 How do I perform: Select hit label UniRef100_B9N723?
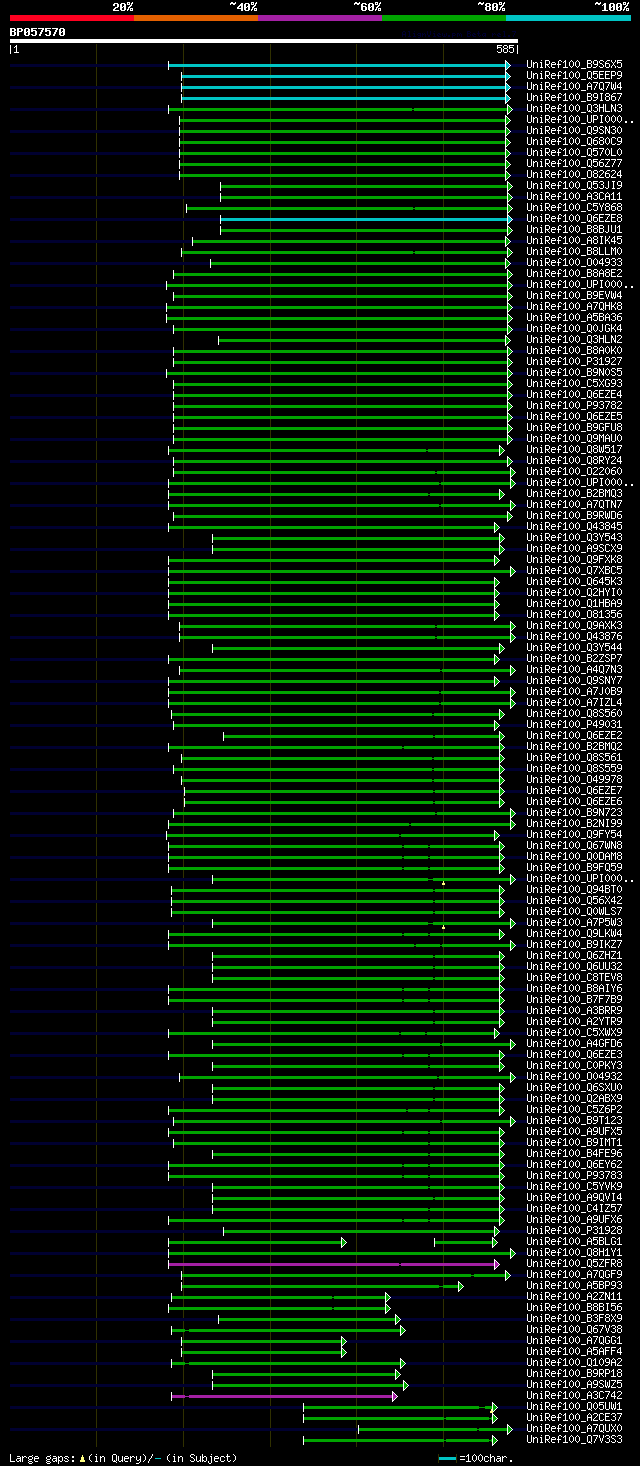[574, 812]
